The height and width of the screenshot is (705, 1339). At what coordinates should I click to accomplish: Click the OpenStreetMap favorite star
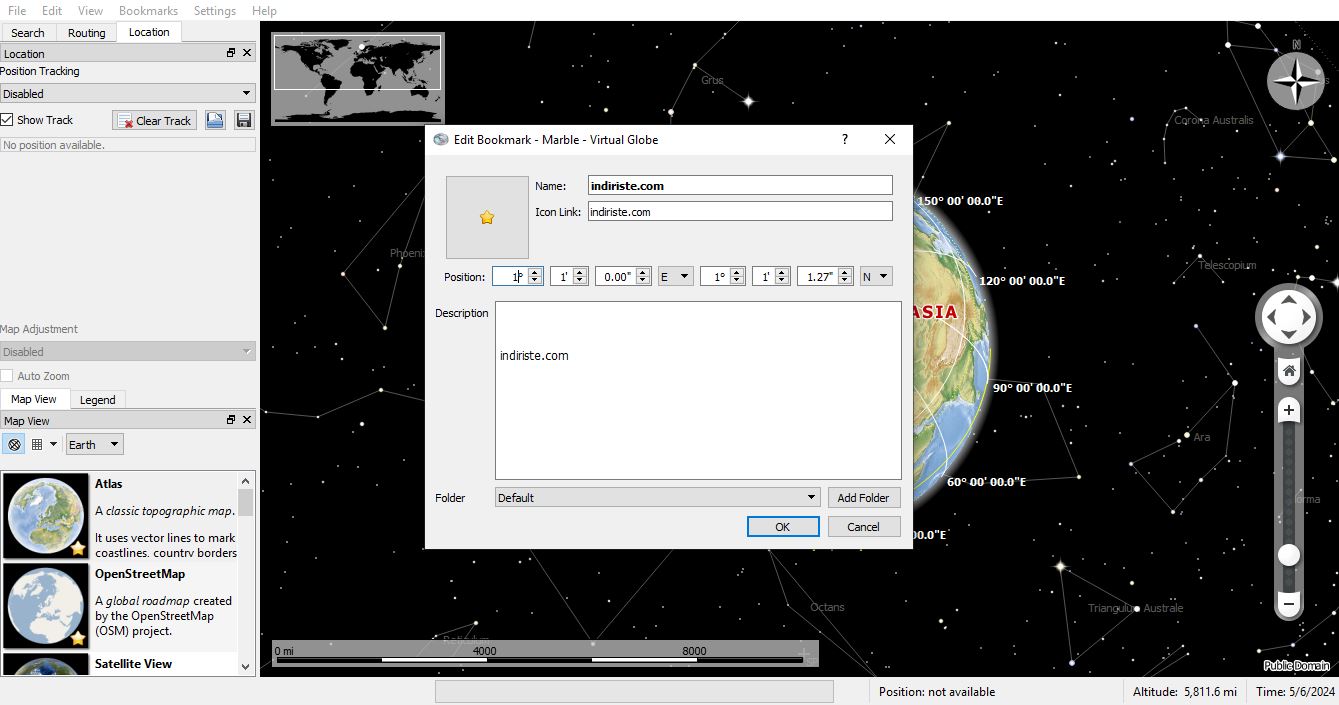(x=78, y=638)
